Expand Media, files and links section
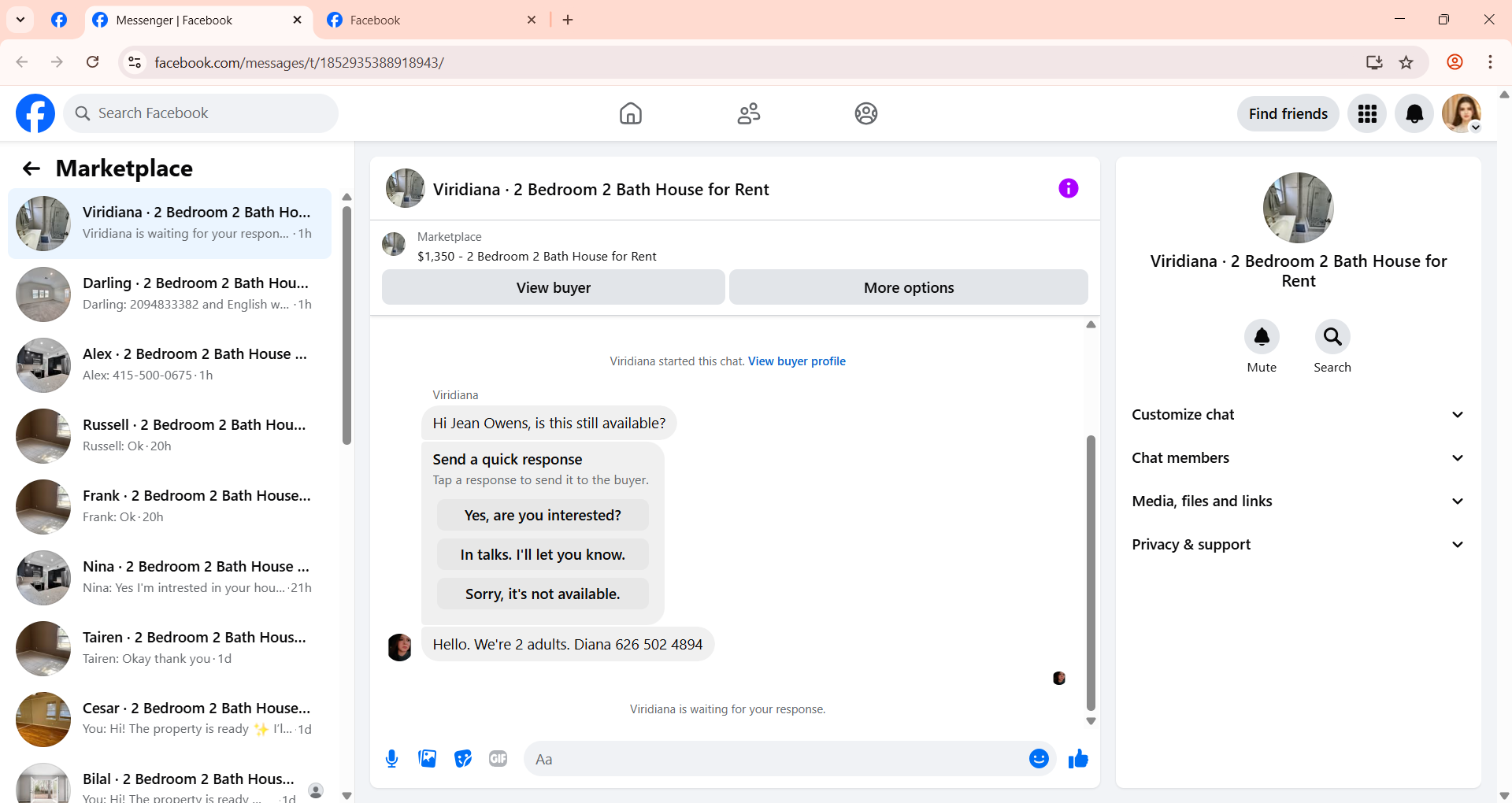The width and height of the screenshot is (1512, 803). click(1299, 501)
